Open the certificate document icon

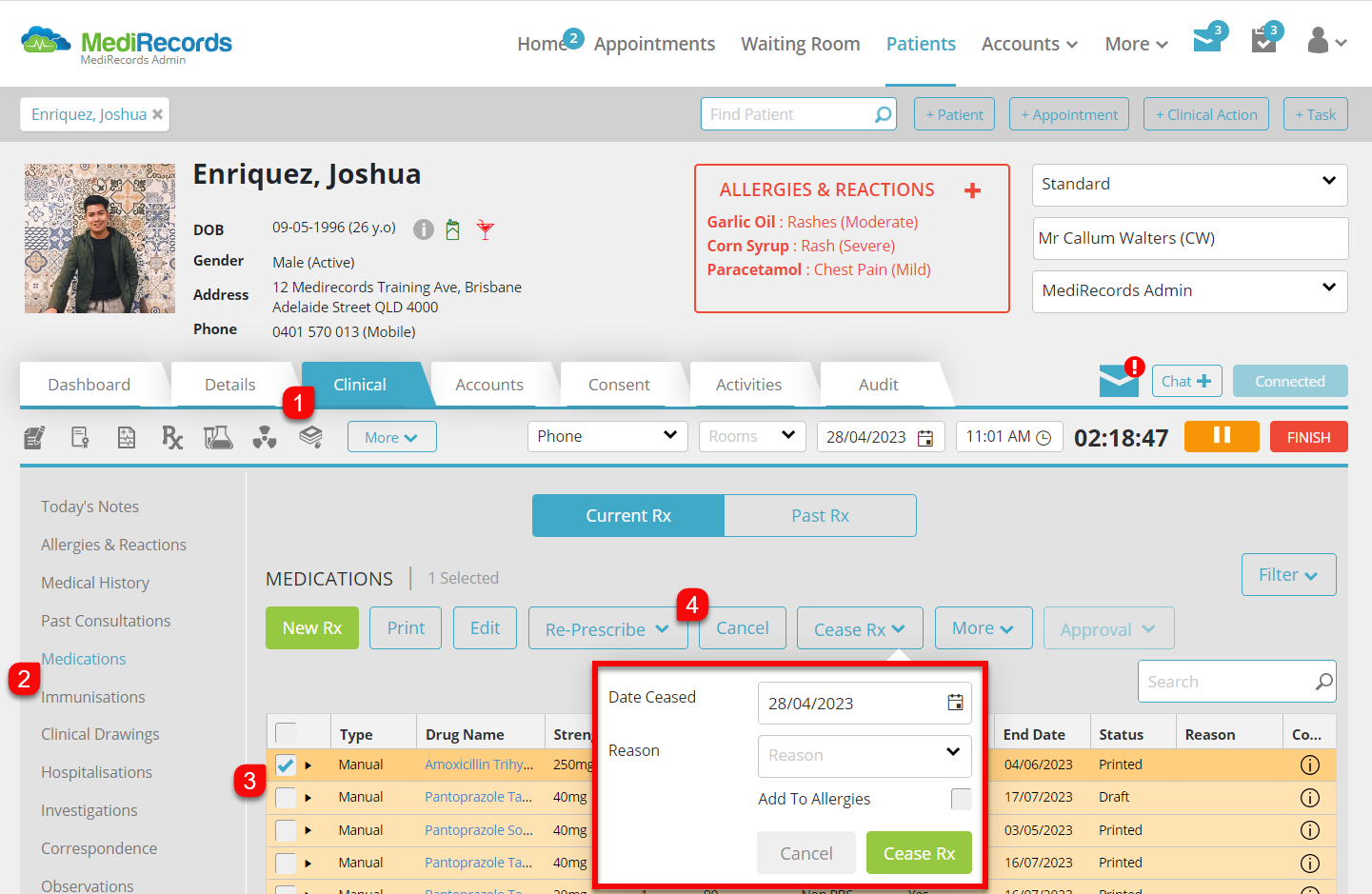pos(80,437)
